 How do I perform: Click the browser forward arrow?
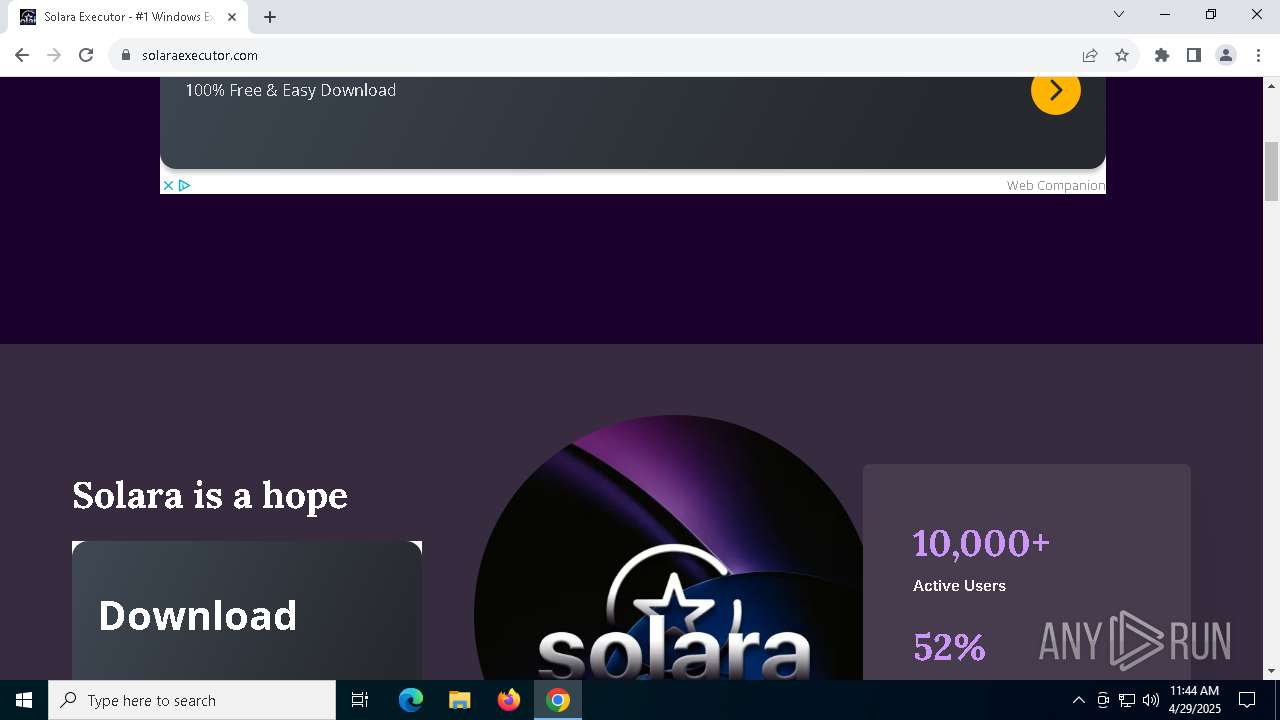click(x=54, y=55)
